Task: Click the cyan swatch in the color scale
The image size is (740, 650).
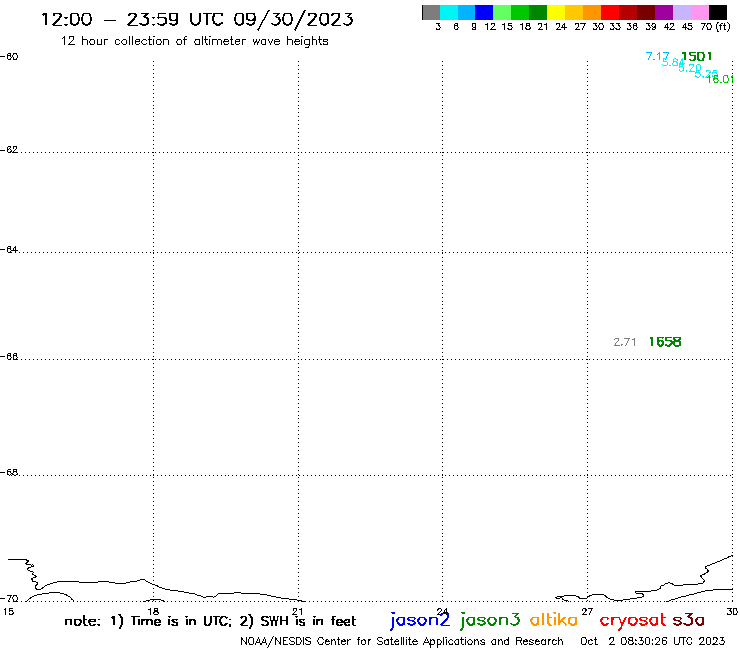Action: (x=449, y=12)
